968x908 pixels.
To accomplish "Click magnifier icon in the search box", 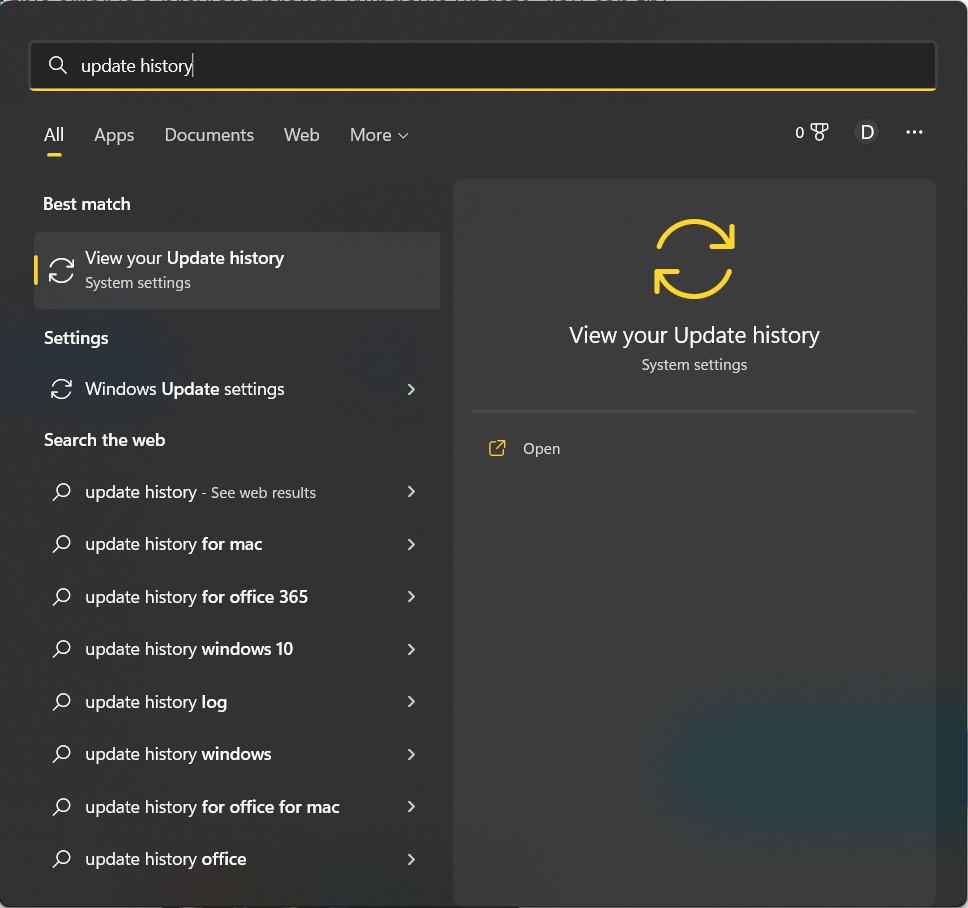I will coord(58,66).
